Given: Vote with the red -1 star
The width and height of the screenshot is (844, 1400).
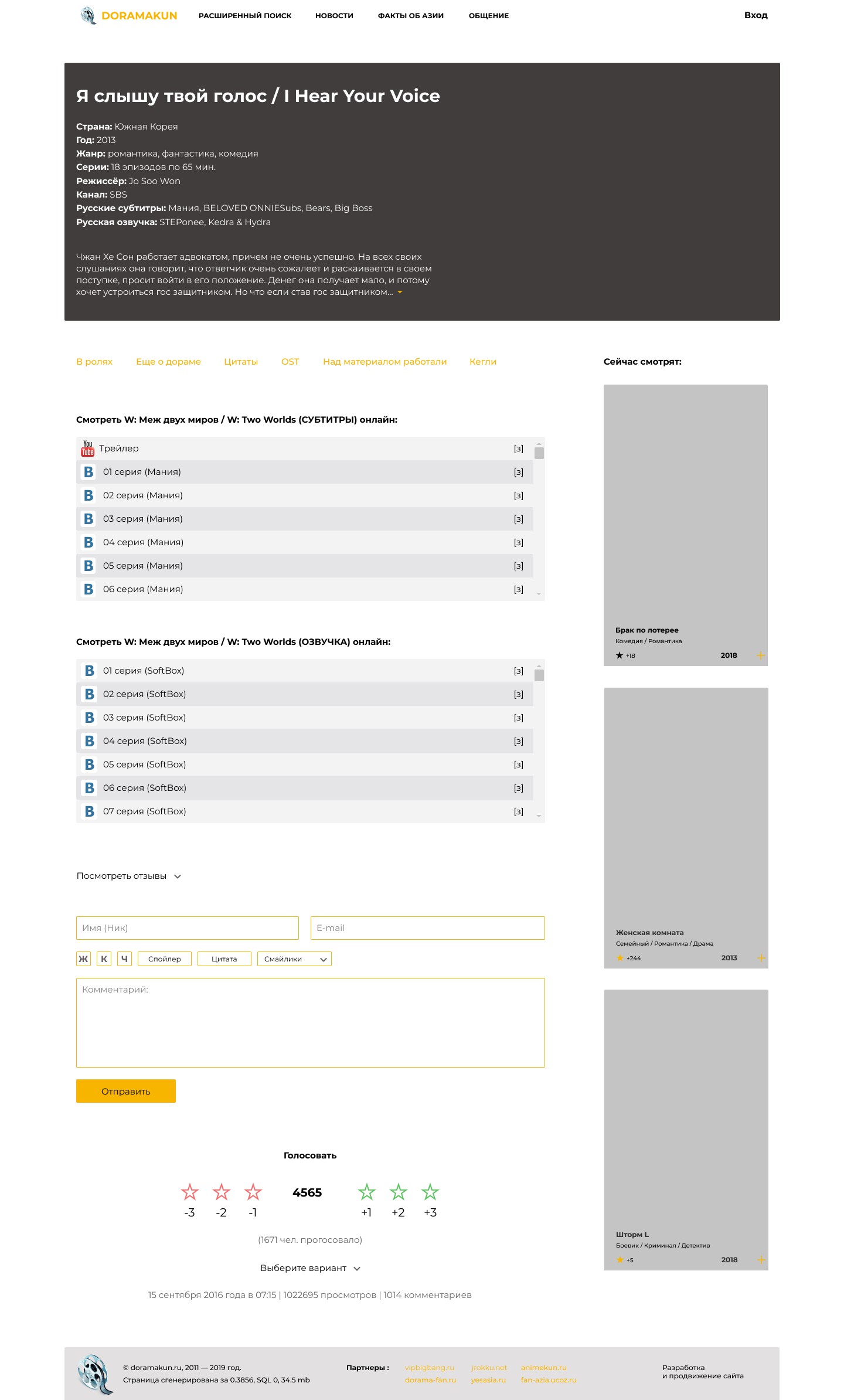Looking at the screenshot, I should click(x=253, y=1191).
